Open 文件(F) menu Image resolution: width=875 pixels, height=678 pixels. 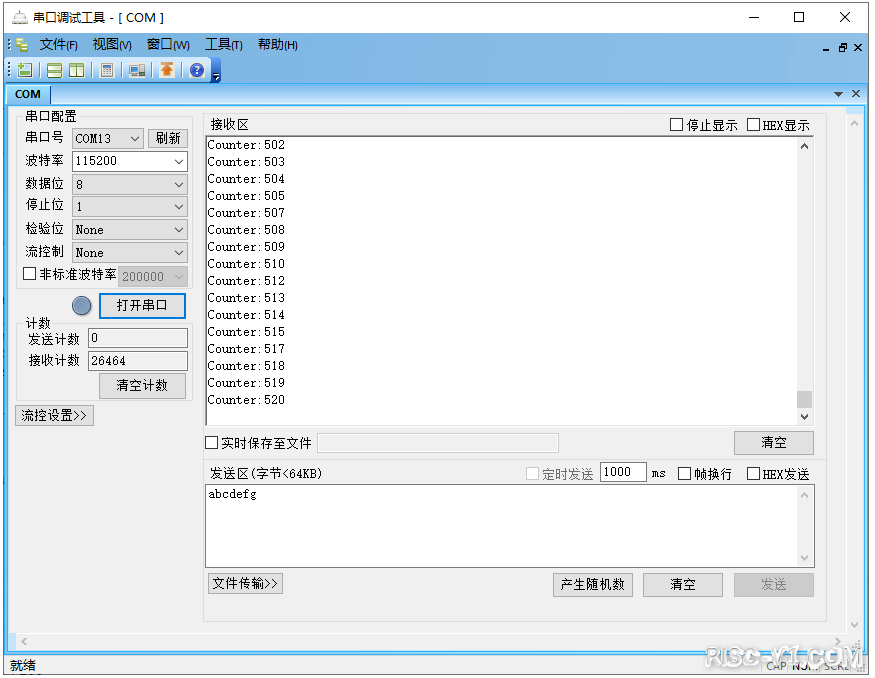pyautogui.click(x=58, y=45)
